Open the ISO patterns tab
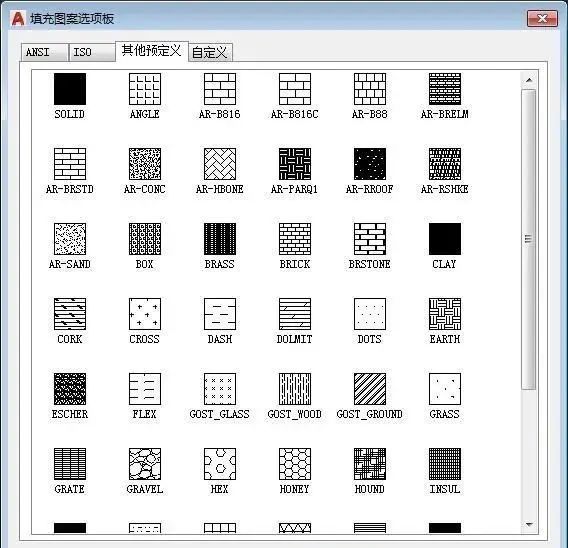The image size is (568, 548). tap(92, 53)
